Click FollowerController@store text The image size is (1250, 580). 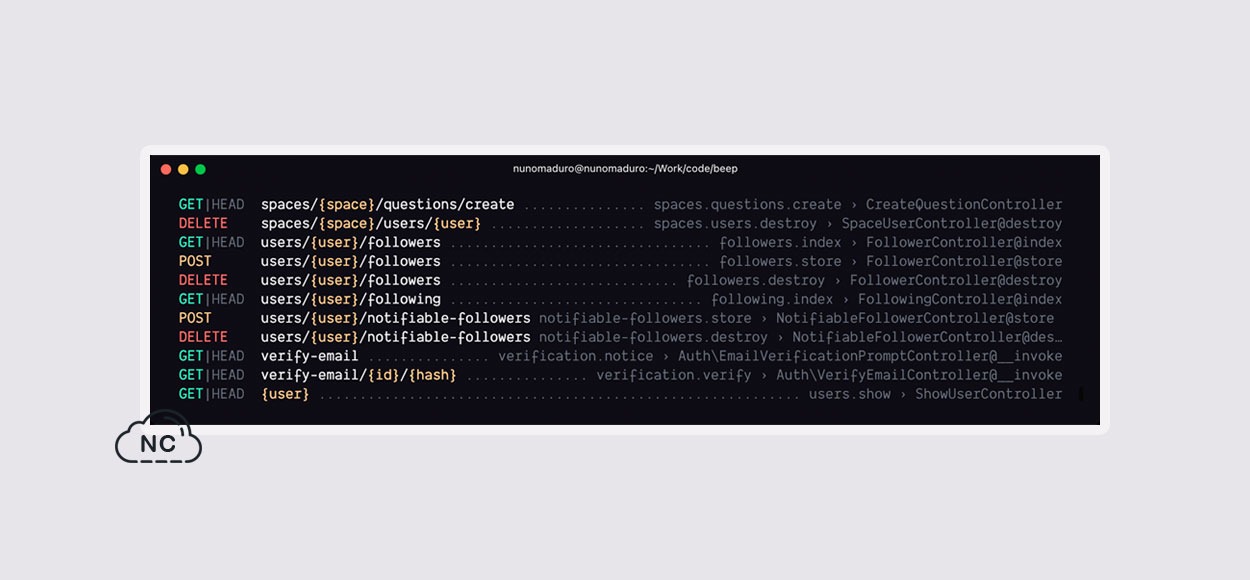coord(964,262)
